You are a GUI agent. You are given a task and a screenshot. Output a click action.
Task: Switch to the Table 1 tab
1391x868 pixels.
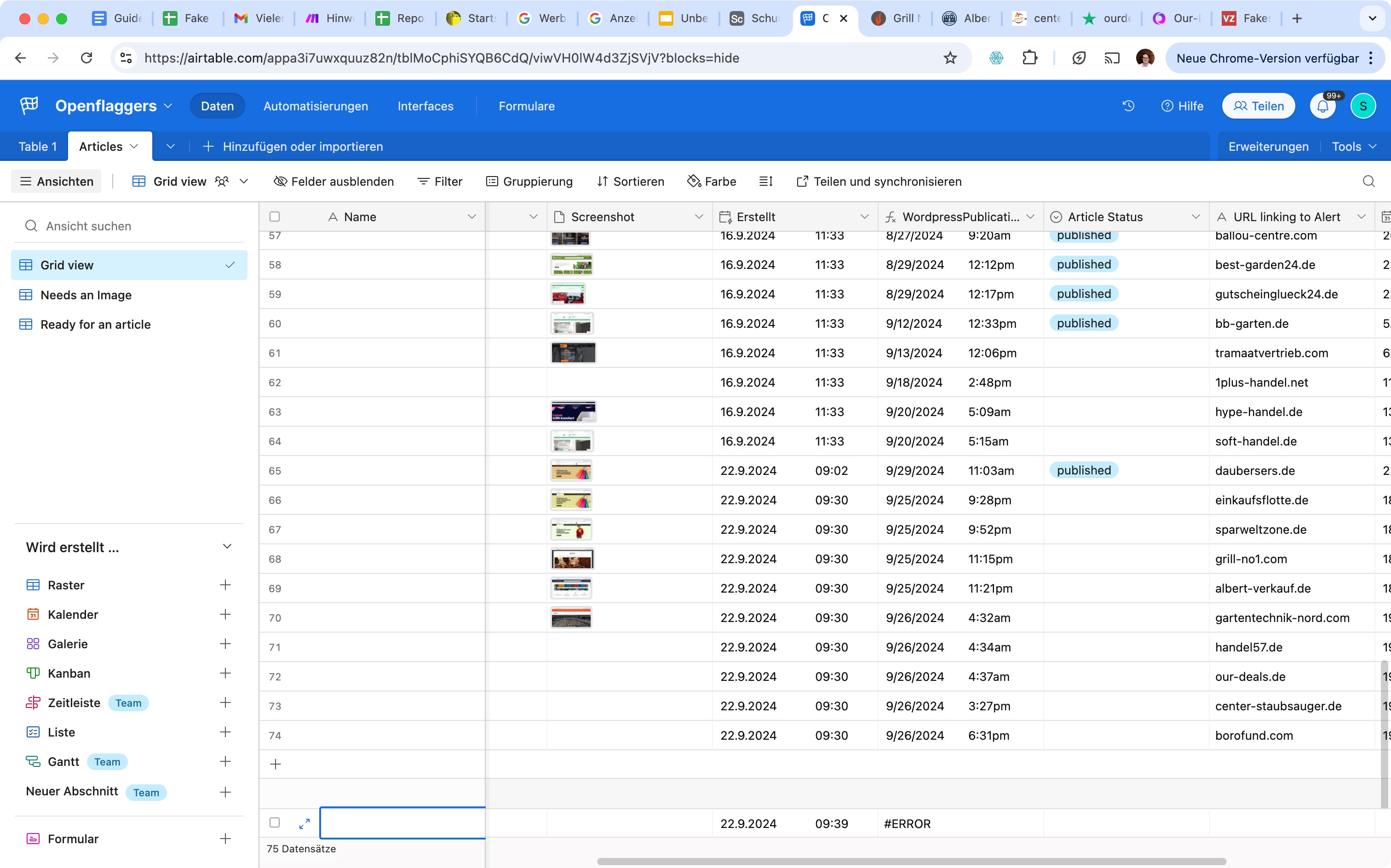pyautogui.click(x=37, y=146)
